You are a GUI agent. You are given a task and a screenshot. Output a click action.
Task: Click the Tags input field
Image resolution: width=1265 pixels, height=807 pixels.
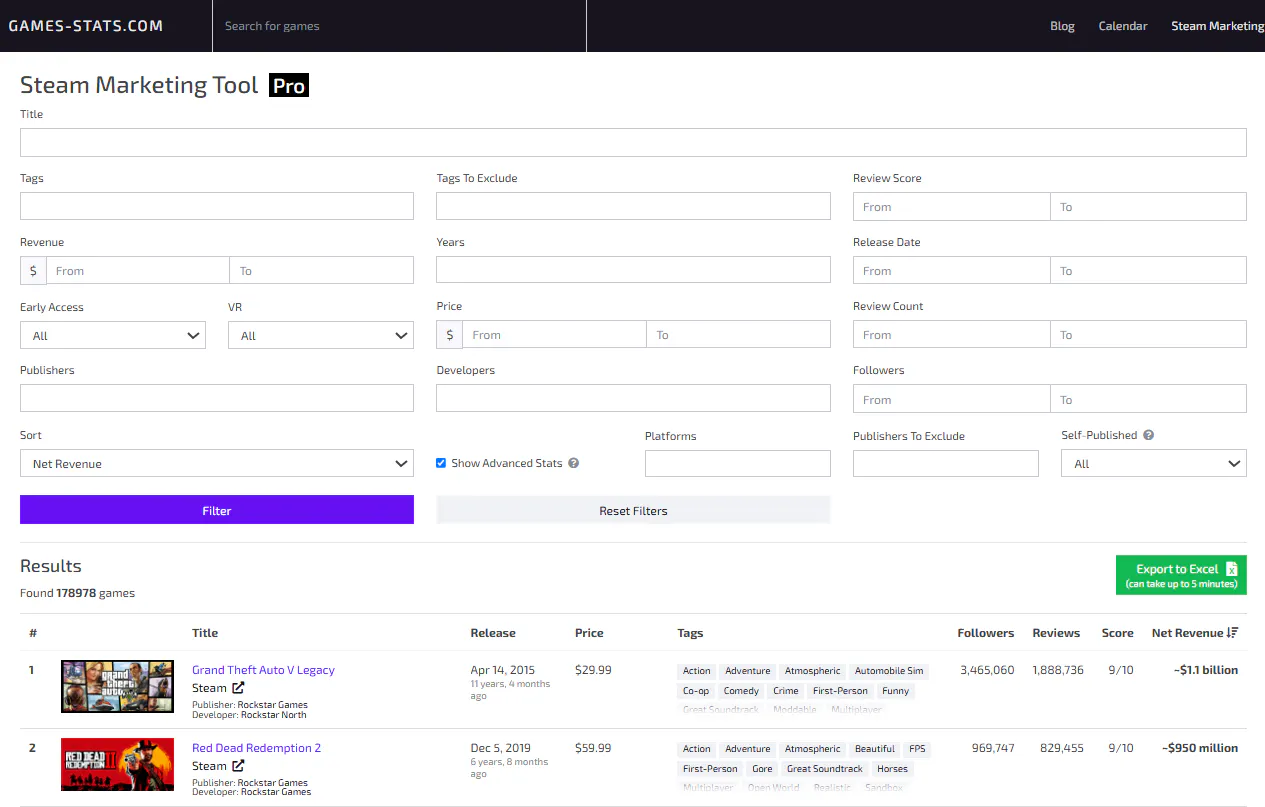pos(217,206)
